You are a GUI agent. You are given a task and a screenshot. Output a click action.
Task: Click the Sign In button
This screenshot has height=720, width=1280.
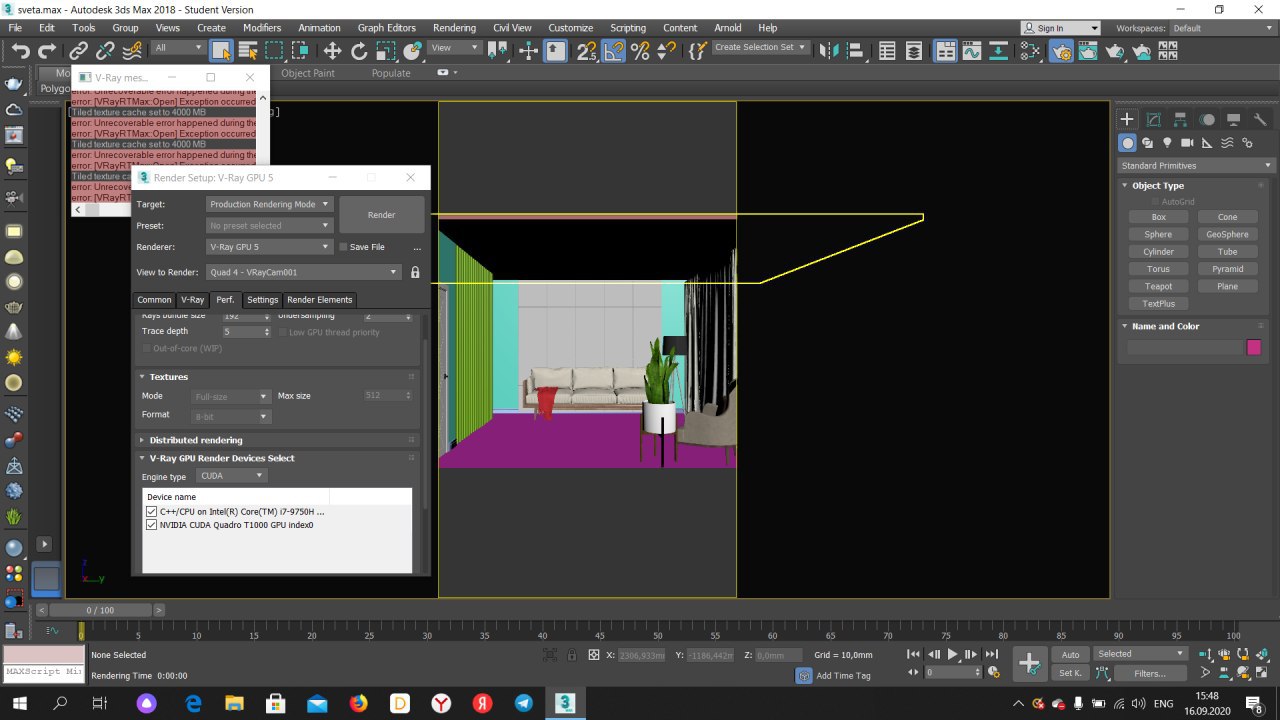click(x=1058, y=28)
